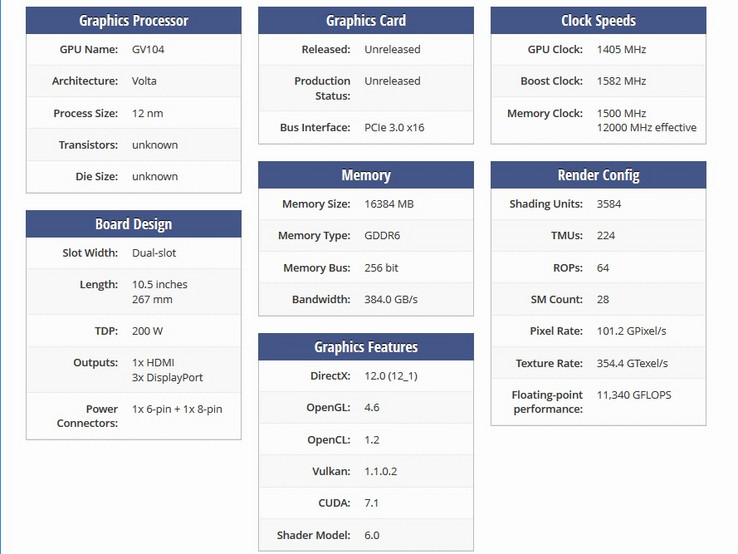Click the 12 nm process size value
This screenshot has height=554, width=738.
146,113
